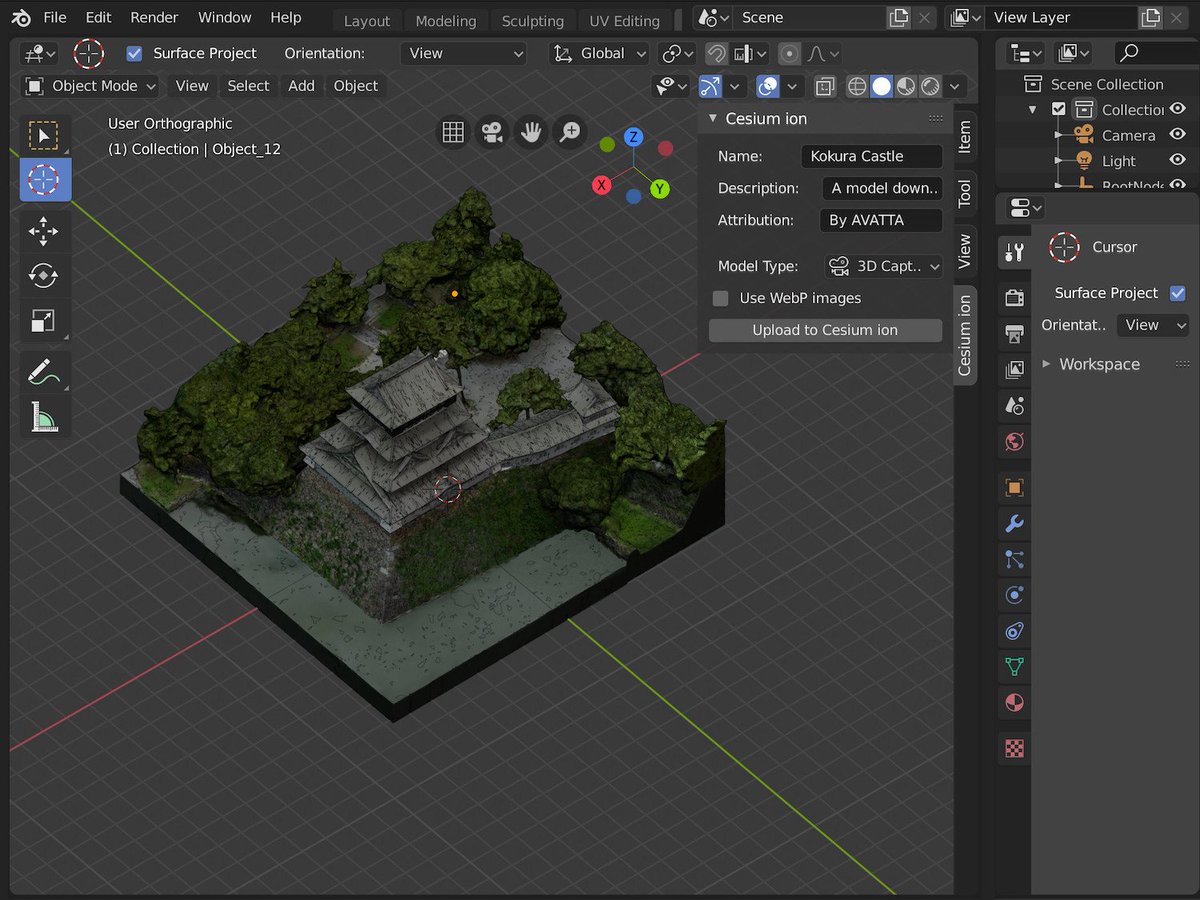Switch to the Modeling workspace tab

(x=446, y=21)
